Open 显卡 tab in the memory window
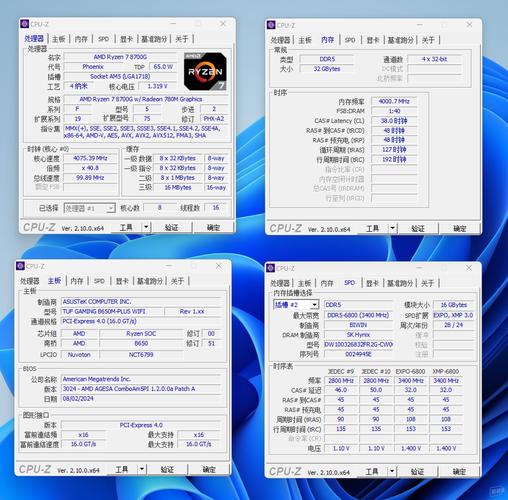The image size is (508, 500). tap(373, 40)
